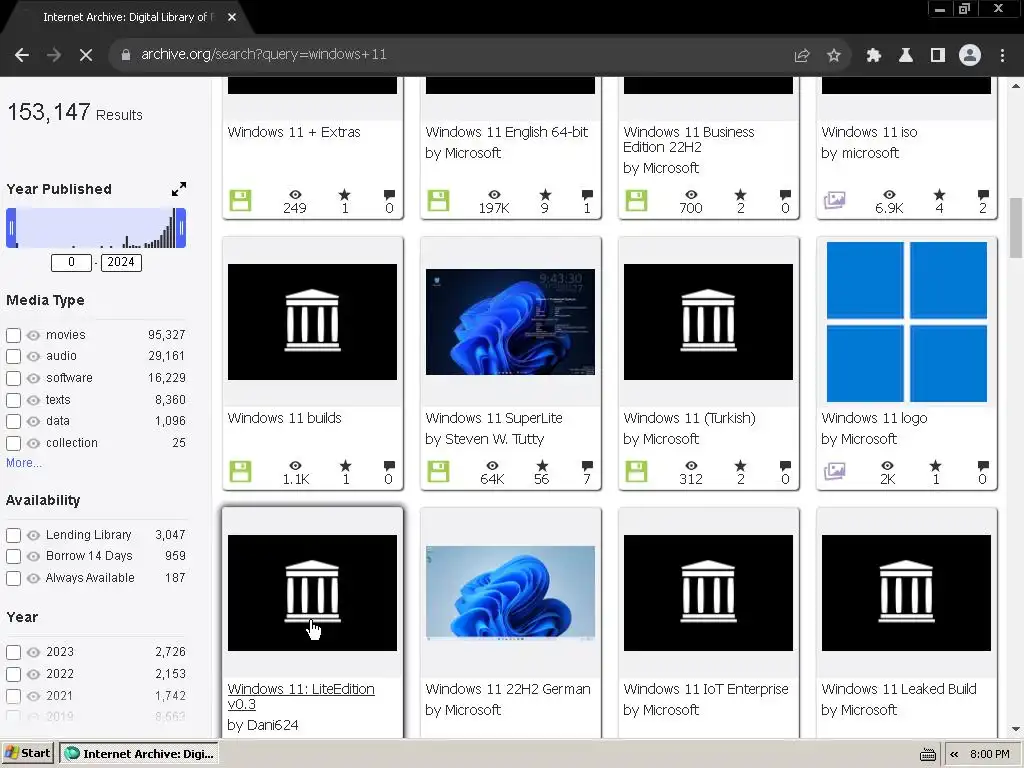
Task: Go back to the previous page
Action: pyautogui.click(x=22, y=56)
